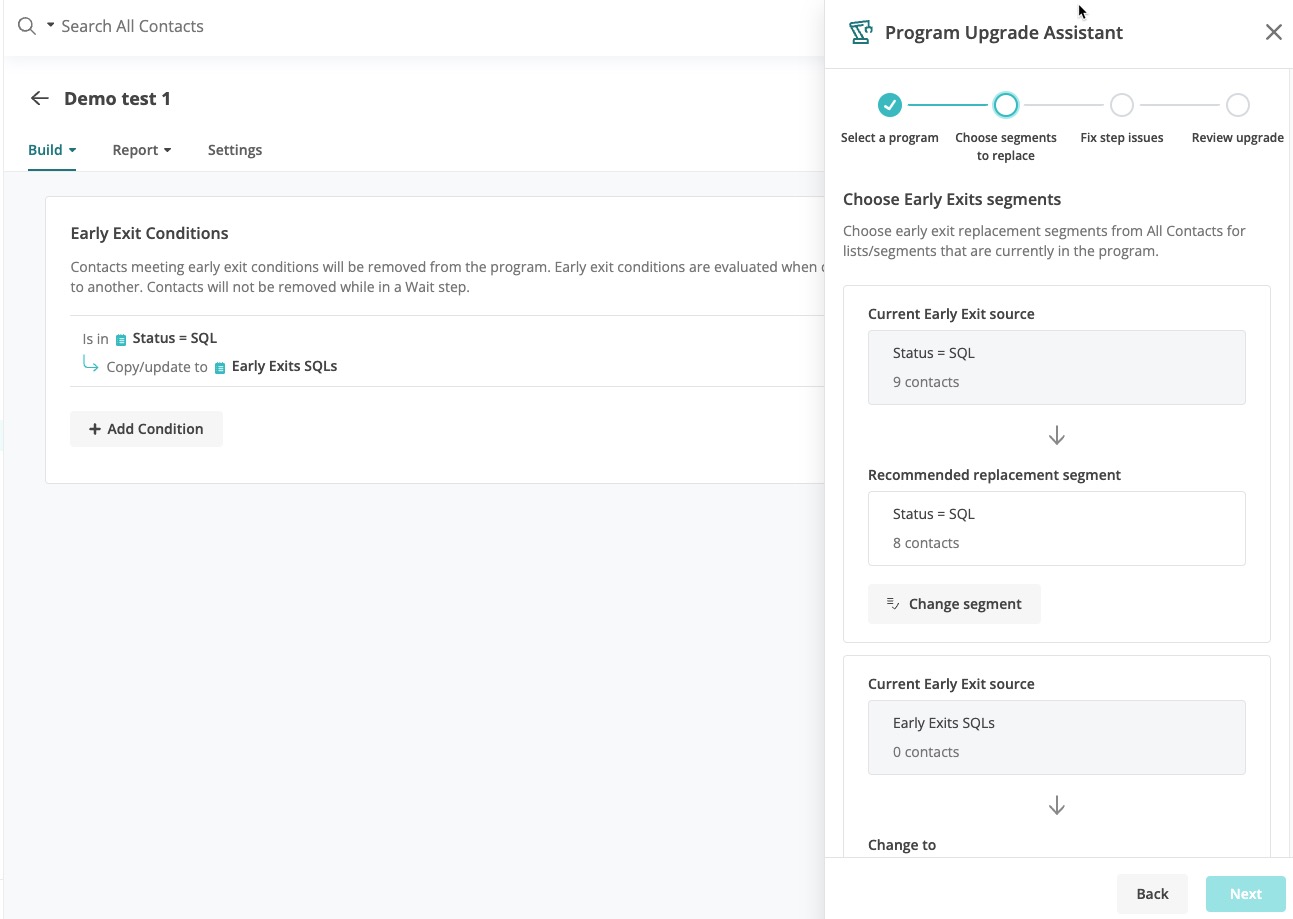Click the Change segment button
This screenshot has width=1293, height=919.
pos(954,604)
